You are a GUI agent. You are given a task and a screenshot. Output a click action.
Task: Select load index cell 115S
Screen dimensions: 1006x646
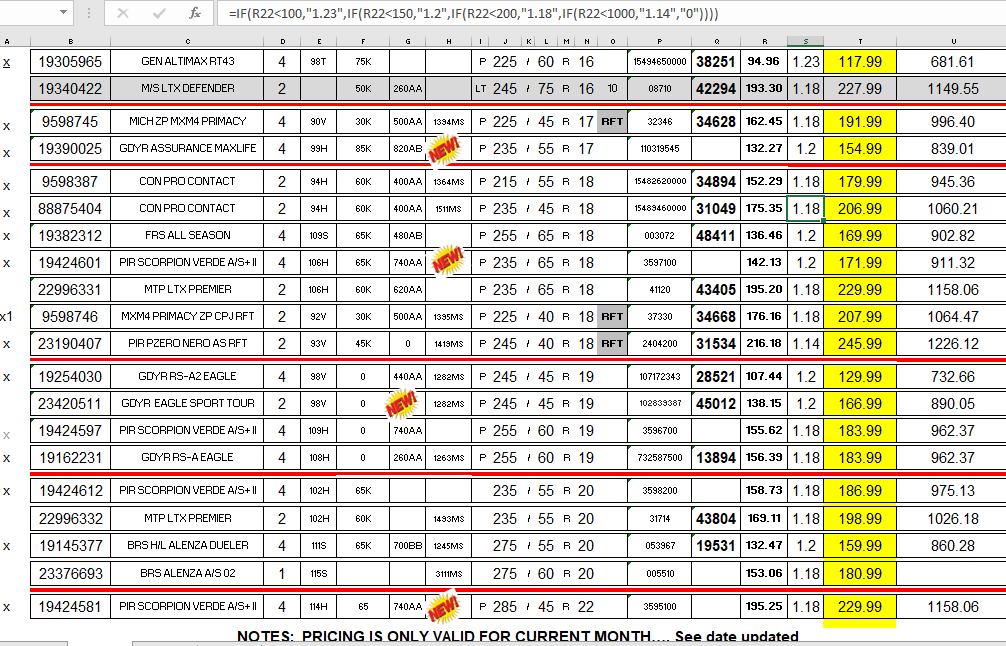click(318, 574)
